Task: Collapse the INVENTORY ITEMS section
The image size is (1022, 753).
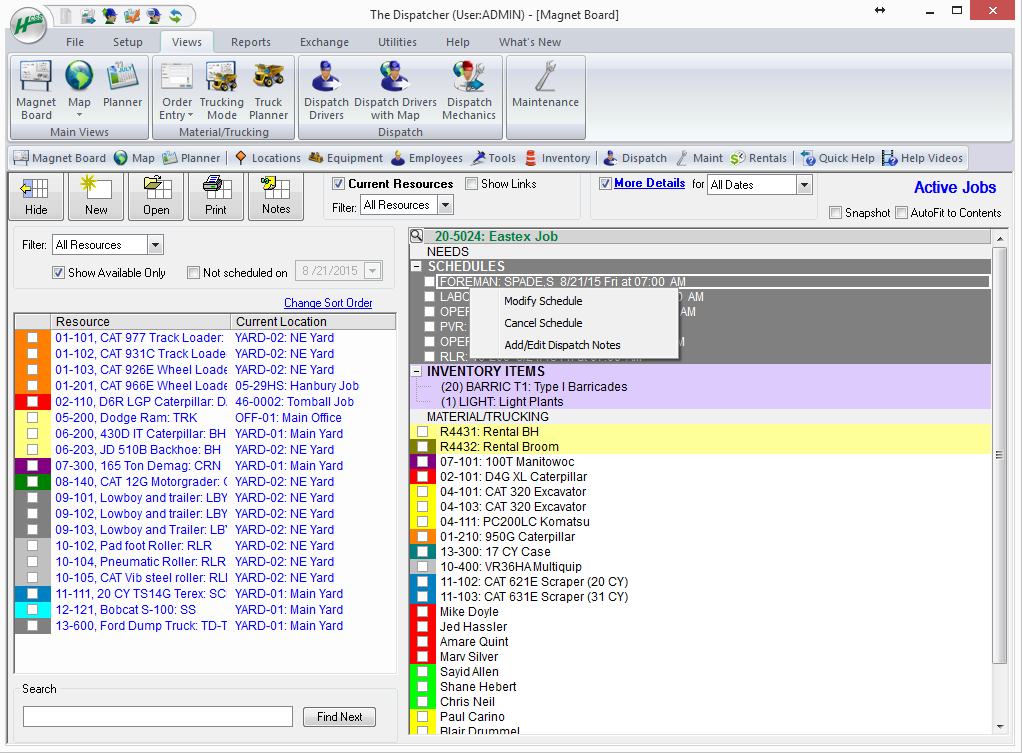Action: (x=417, y=371)
